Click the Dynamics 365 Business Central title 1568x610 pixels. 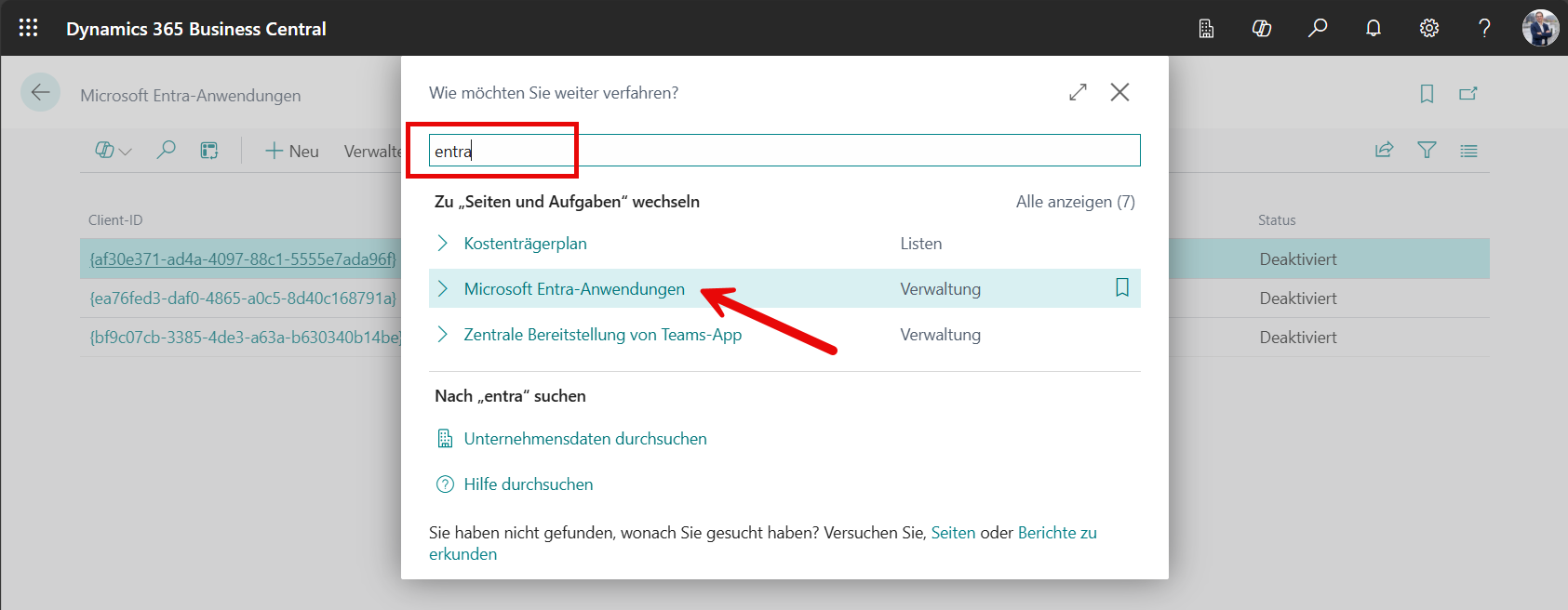click(x=196, y=29)
